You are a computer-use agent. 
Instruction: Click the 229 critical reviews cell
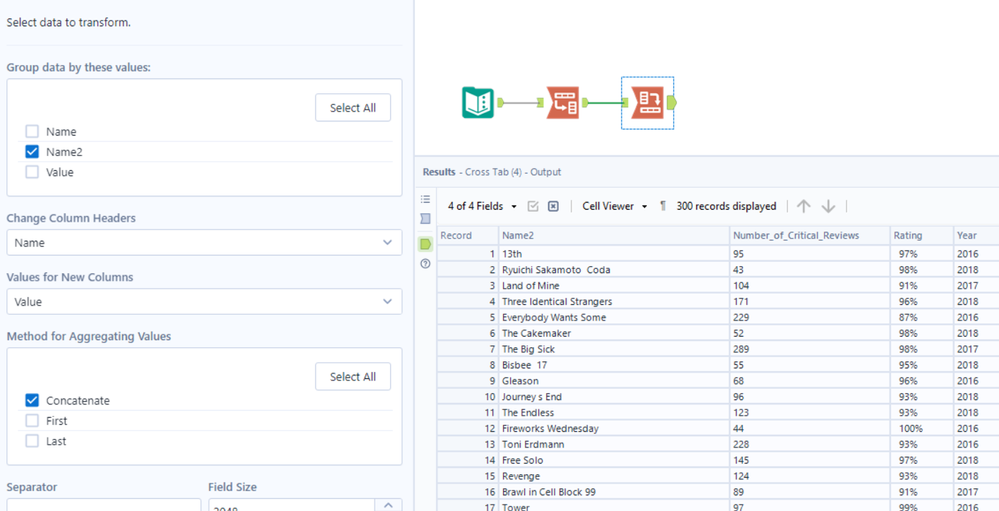(810, 317)
